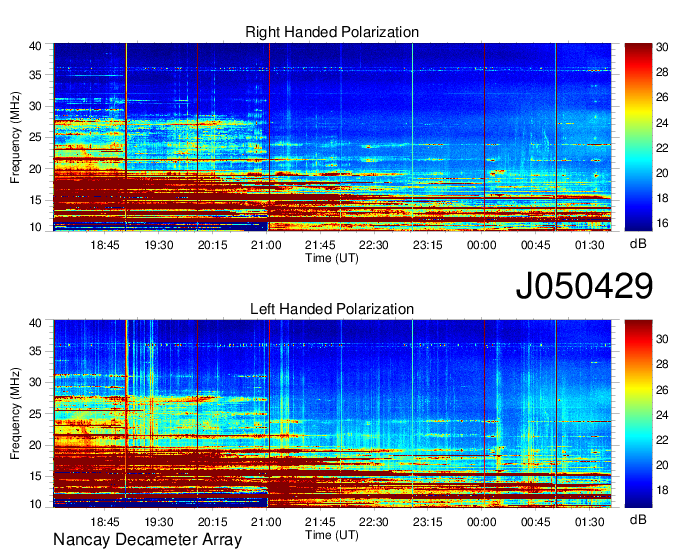680x552 pixels.
Task: Click "Frequency (MHz)" label of Right Handed plot
Action: (15, 137)
